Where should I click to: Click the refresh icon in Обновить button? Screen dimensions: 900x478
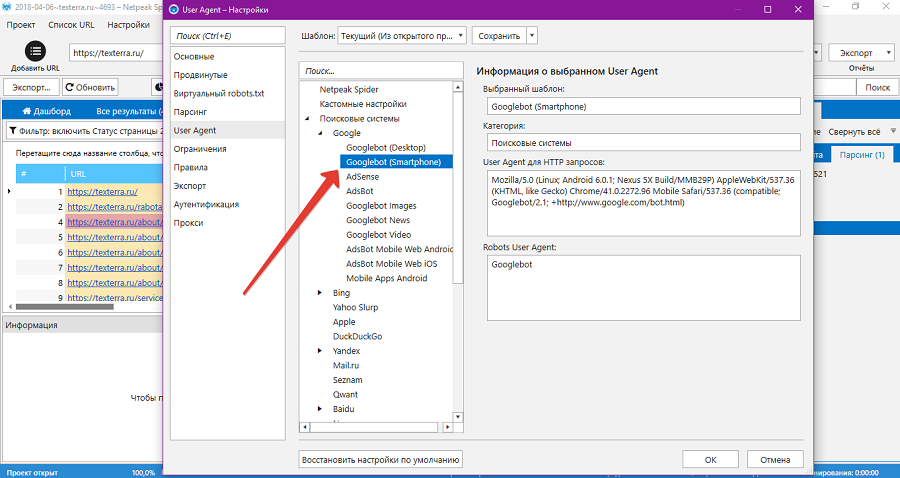pos(69,88)
